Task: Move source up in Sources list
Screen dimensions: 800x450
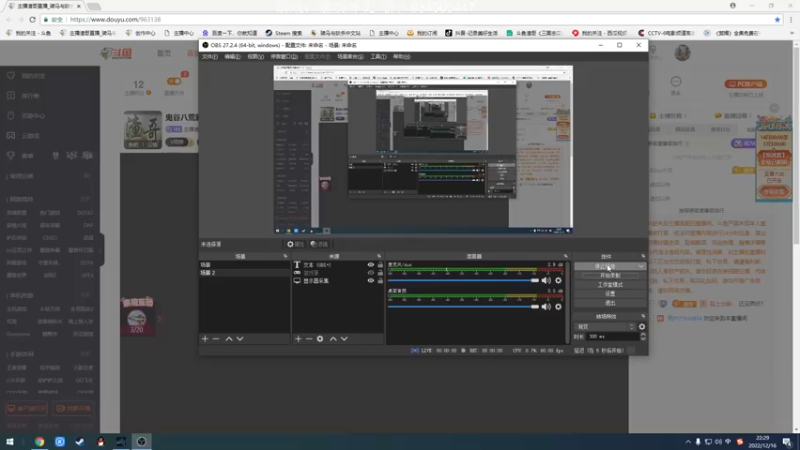Action: click(x=333, y=339)
